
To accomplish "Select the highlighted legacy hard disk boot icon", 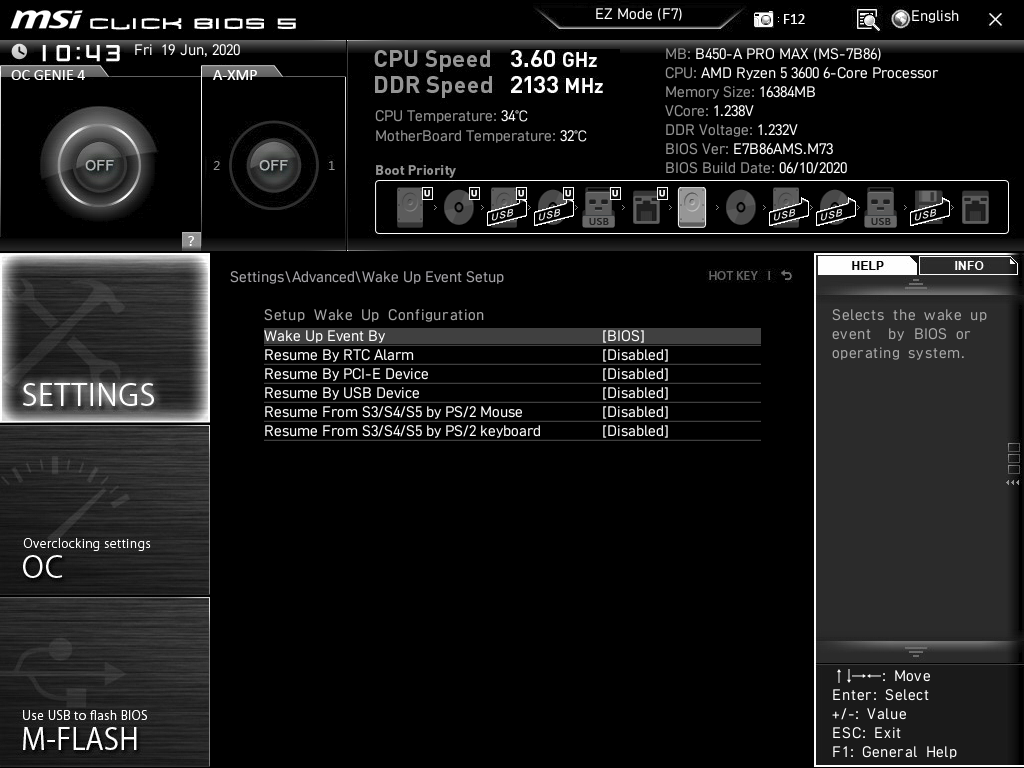I will pyautogui.click(x=692, y=207).
